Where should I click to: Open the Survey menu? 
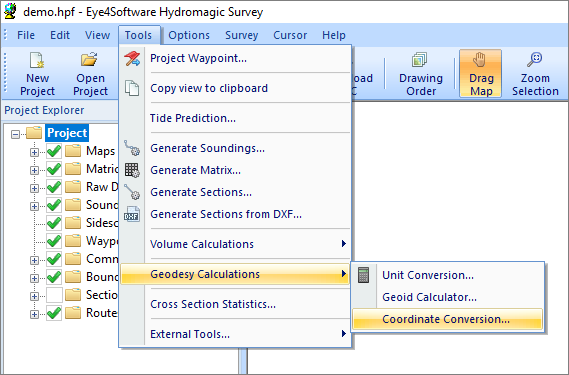(x=241, y=35)
